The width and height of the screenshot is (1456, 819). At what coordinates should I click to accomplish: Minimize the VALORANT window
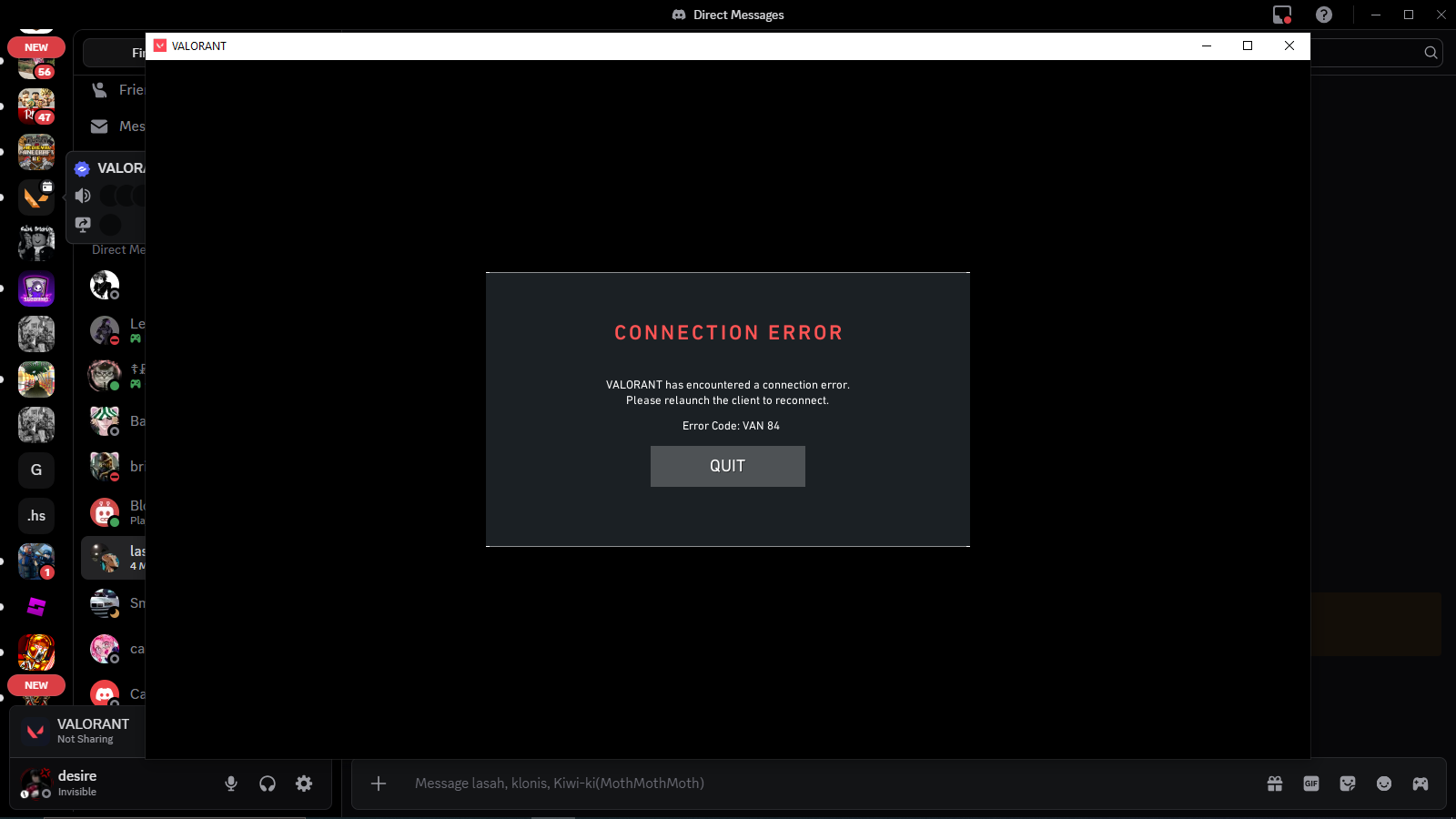coord(1207,45)
